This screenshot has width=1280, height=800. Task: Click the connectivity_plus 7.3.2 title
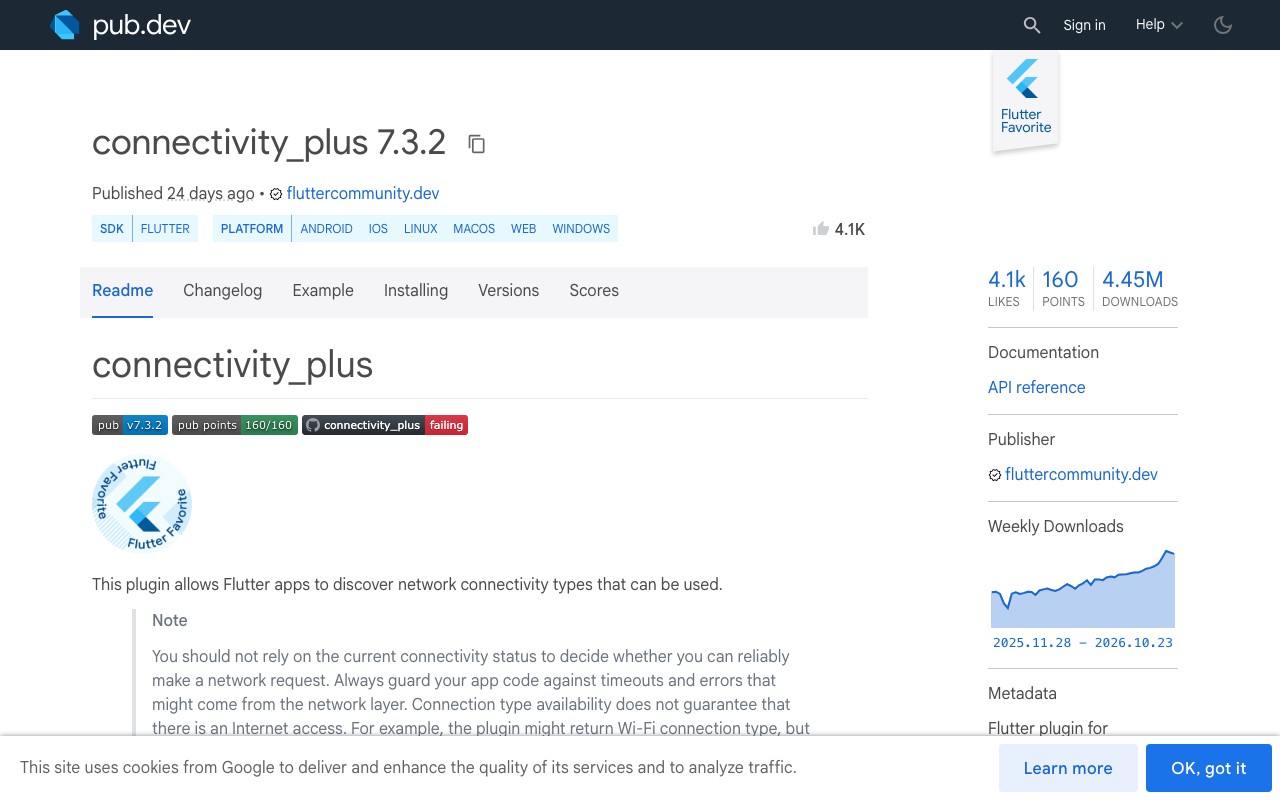pos(269,143)
